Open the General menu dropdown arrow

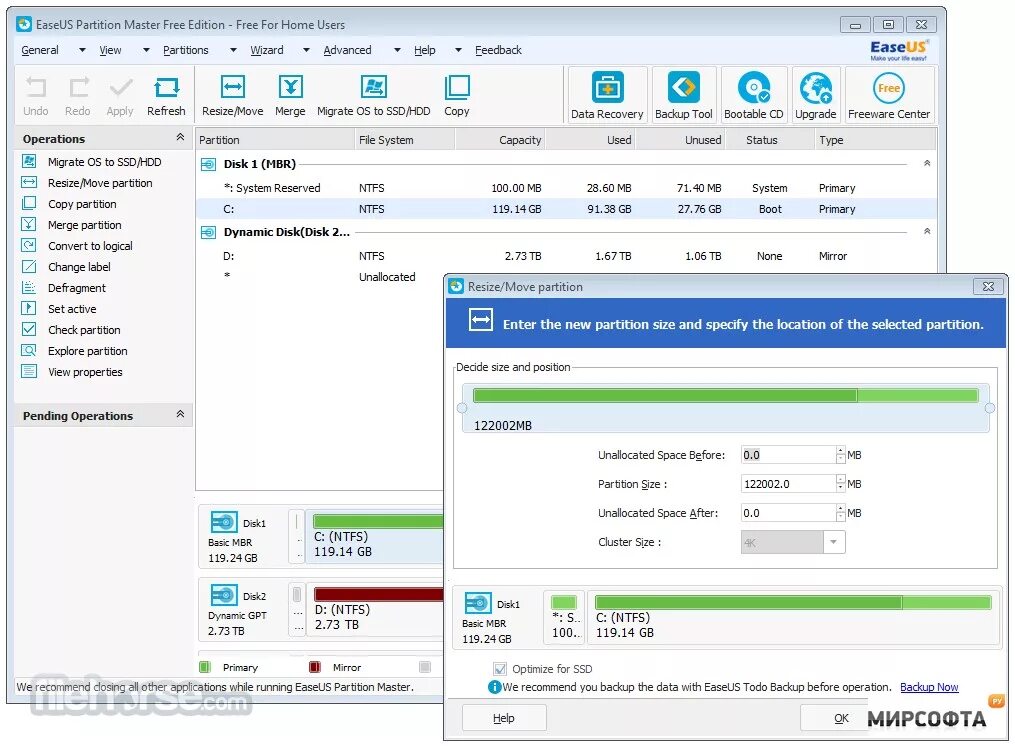[82, 50]
